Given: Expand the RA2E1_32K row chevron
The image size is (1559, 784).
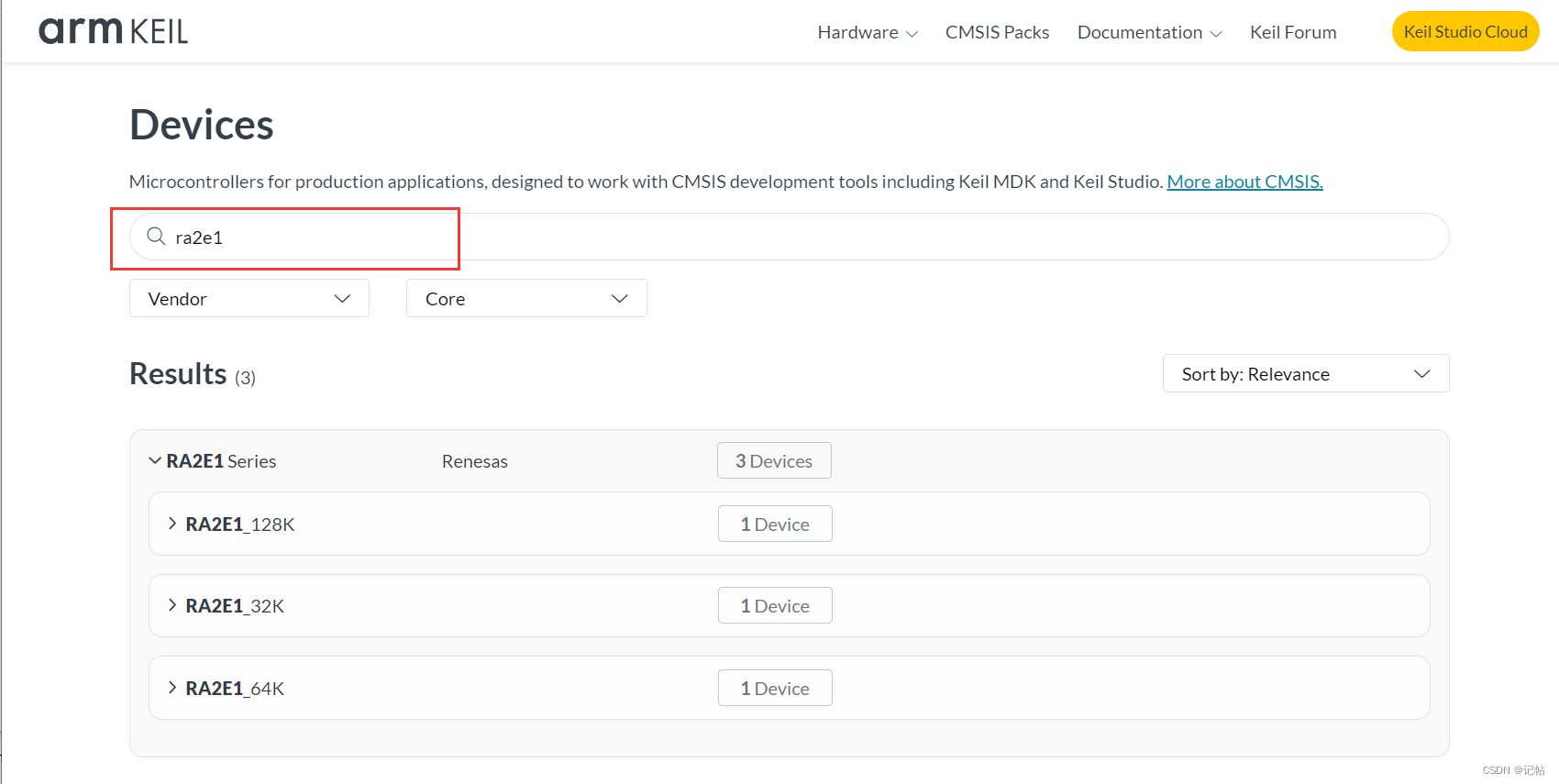Looking at the screenshot, I should (172, 605).
